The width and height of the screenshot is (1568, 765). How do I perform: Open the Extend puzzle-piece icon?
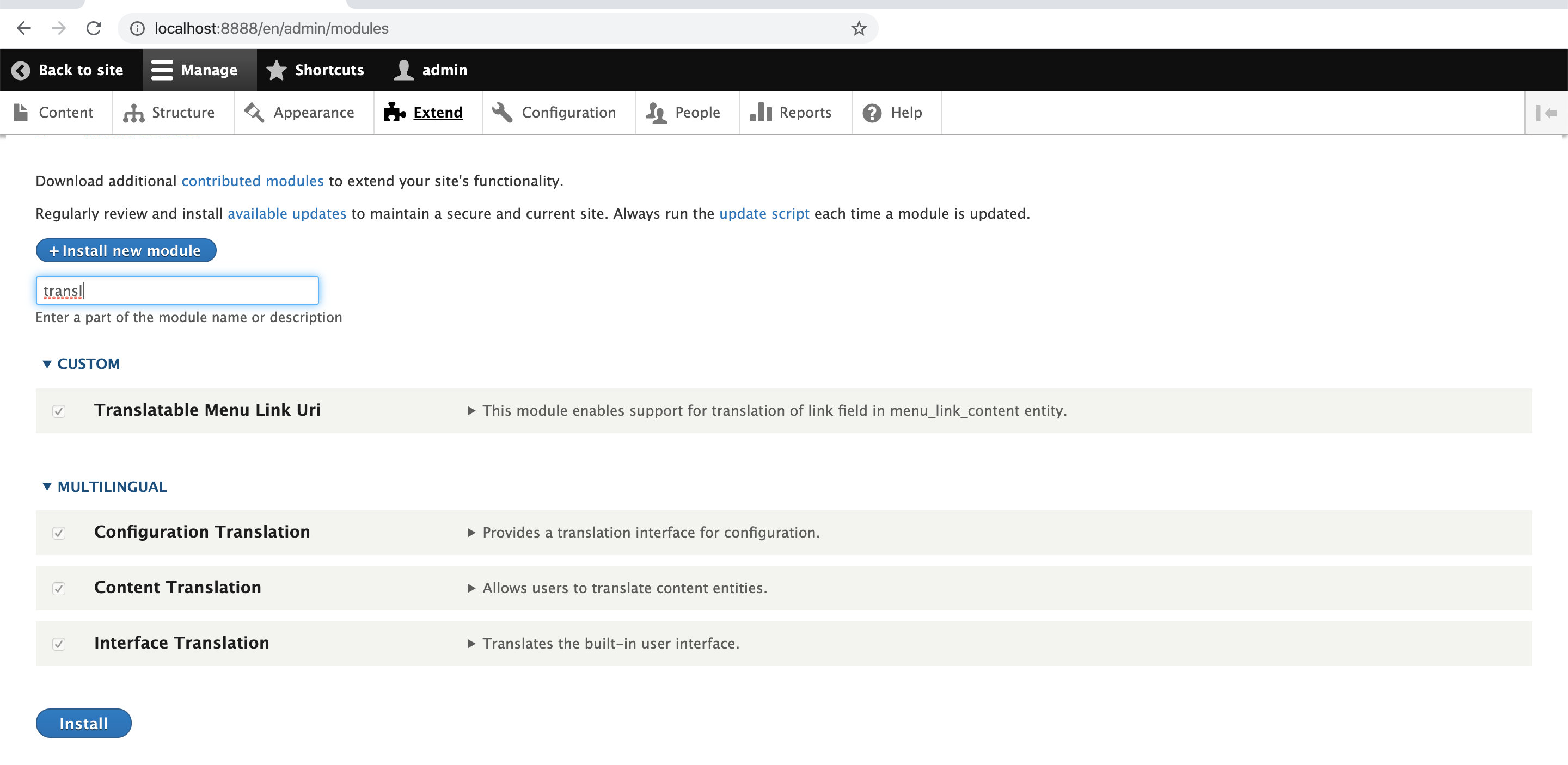394,113
